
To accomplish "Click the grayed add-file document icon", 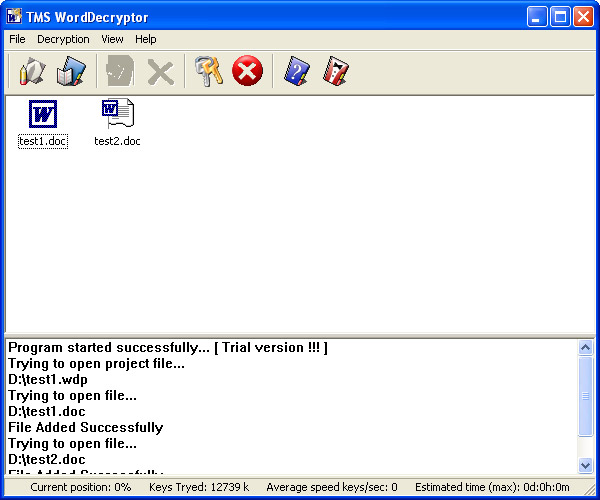I will point(120,71).
